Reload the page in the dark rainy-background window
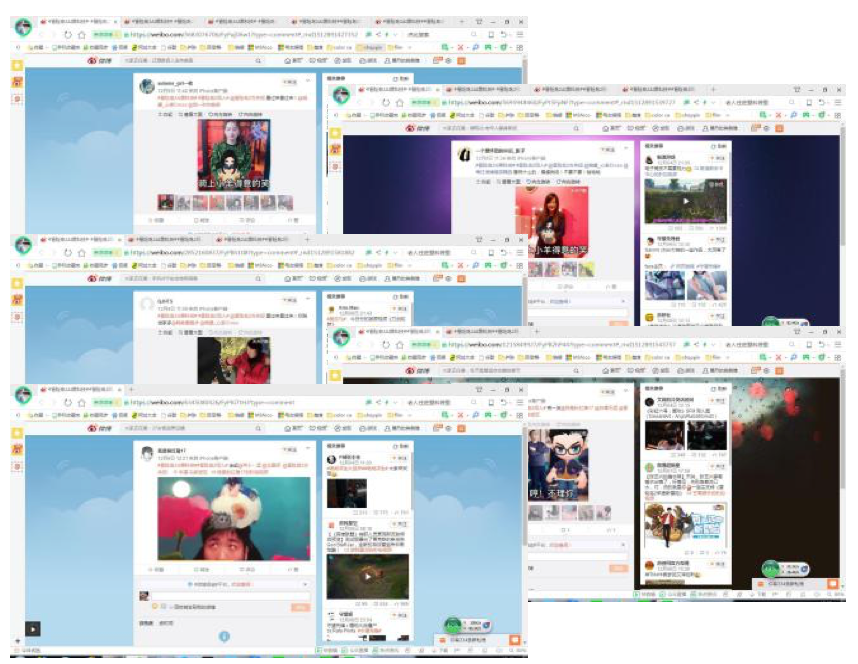The height and width of the screenshot is (664, 858). tap(386, 345)
